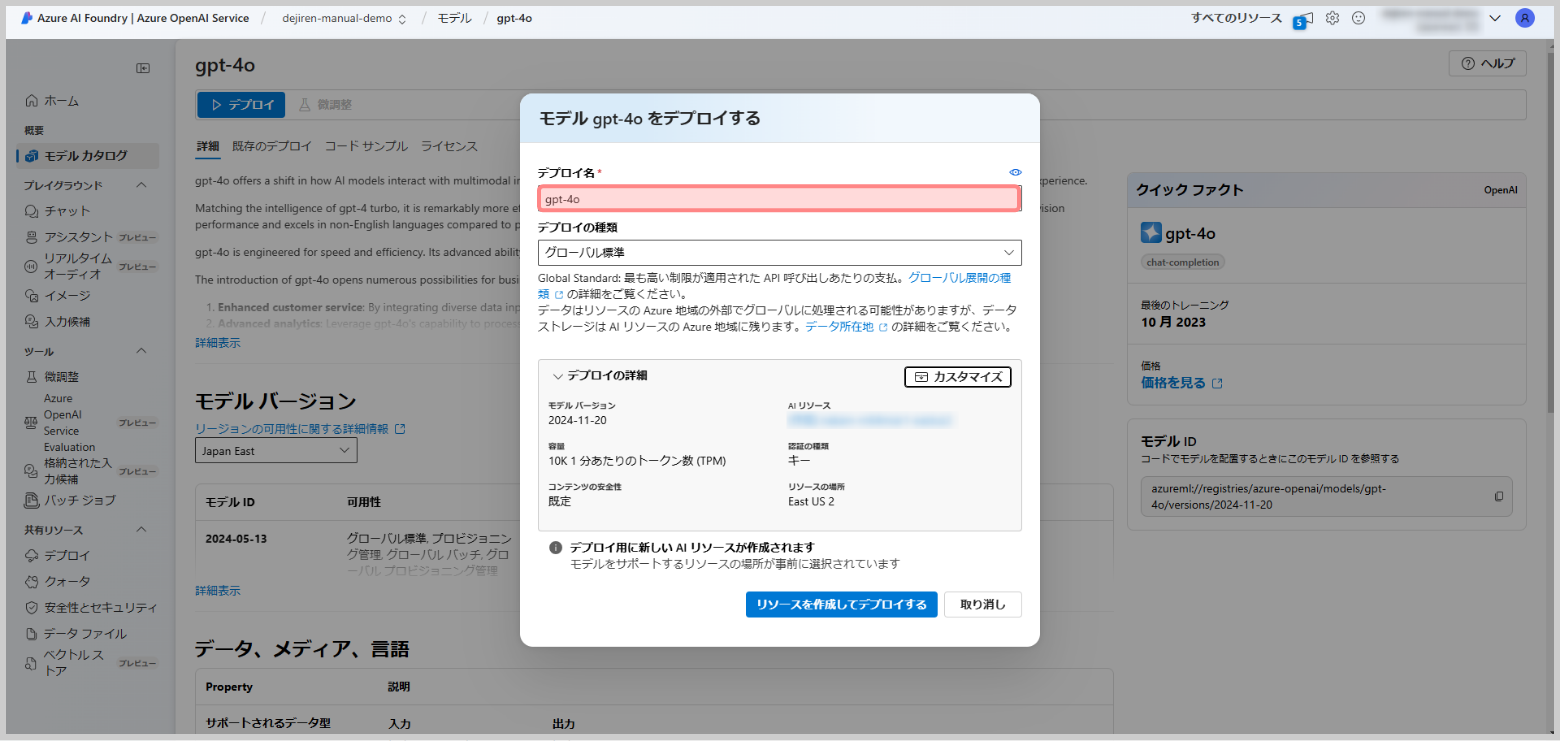
Task: Switch to the コード サンプル tab
Action: pos(366,146)
